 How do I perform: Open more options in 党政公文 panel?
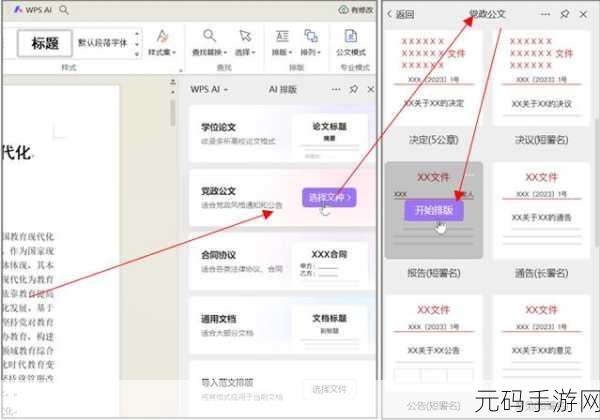[545, 14]
